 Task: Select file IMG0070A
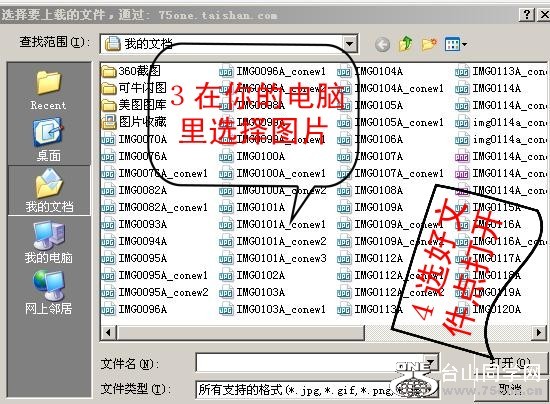click(134, 139)
